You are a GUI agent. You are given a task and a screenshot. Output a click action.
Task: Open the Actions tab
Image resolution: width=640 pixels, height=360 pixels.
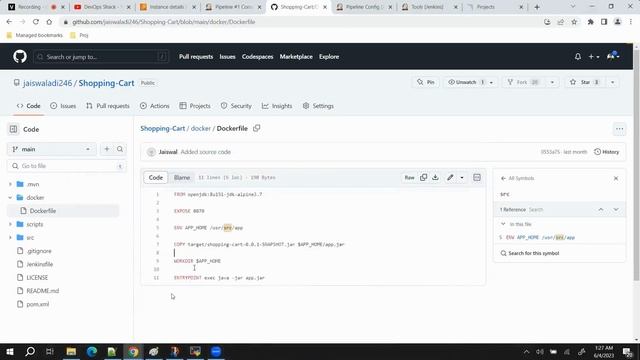tap(155, 106)
